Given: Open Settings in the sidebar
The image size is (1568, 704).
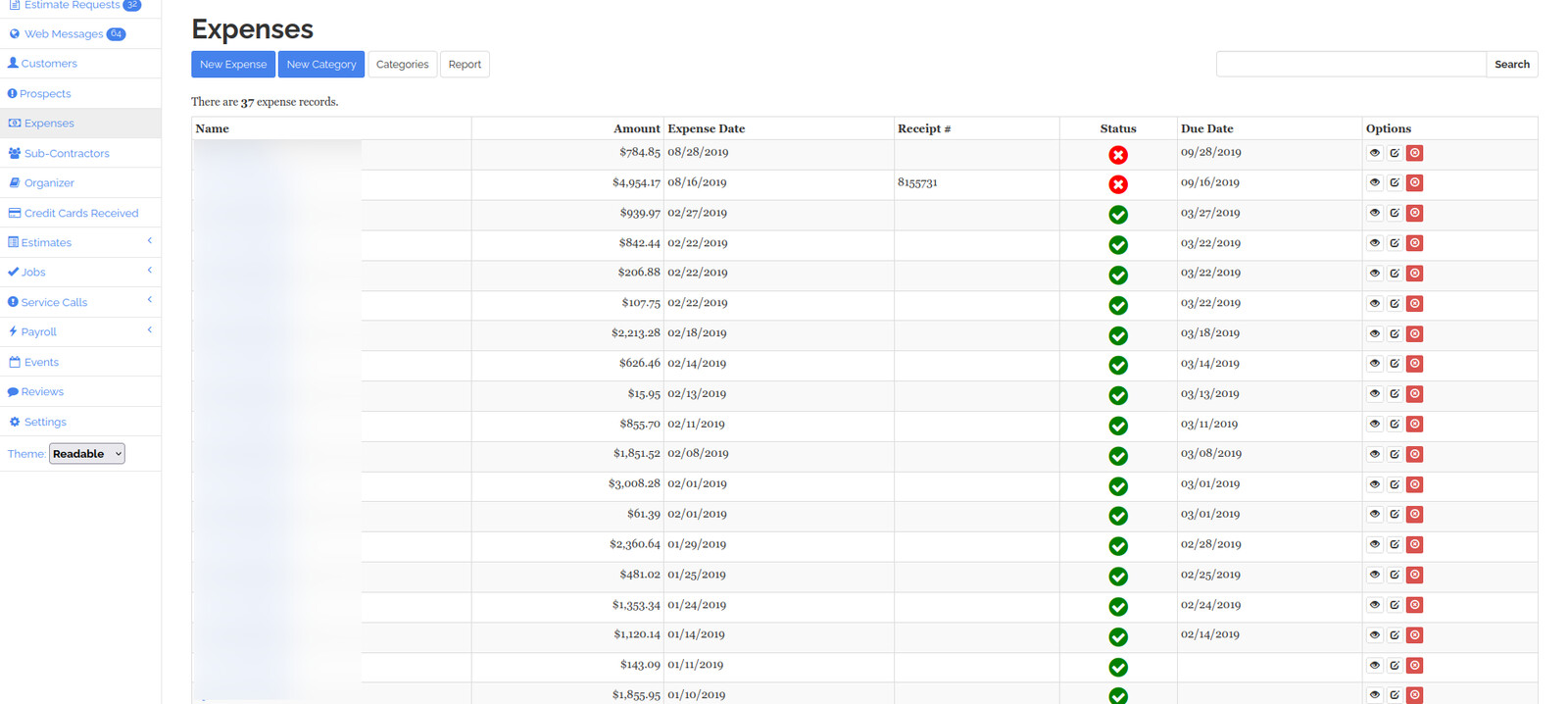Looking at the screenshot, I should click(45, 423).
